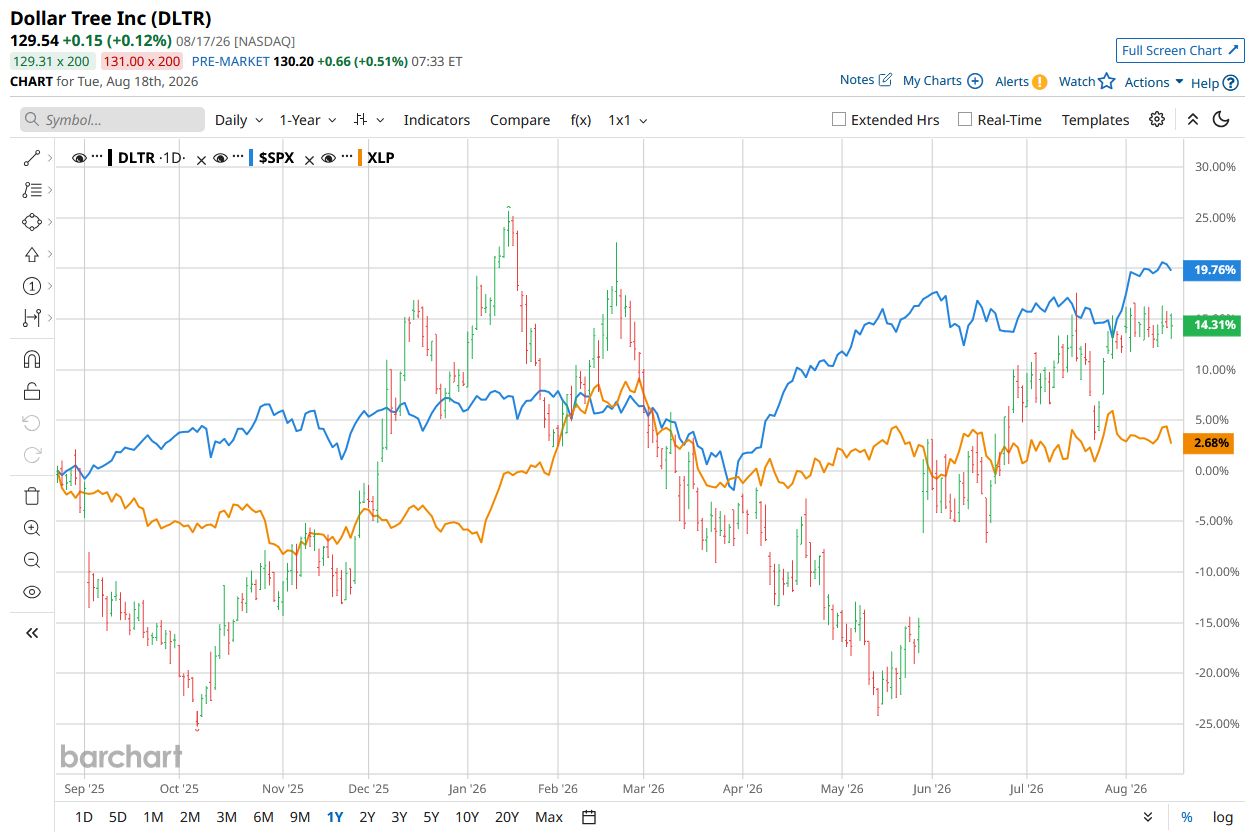Open My Charts
Screen dimensions: 1252x833
click(942, 81)
